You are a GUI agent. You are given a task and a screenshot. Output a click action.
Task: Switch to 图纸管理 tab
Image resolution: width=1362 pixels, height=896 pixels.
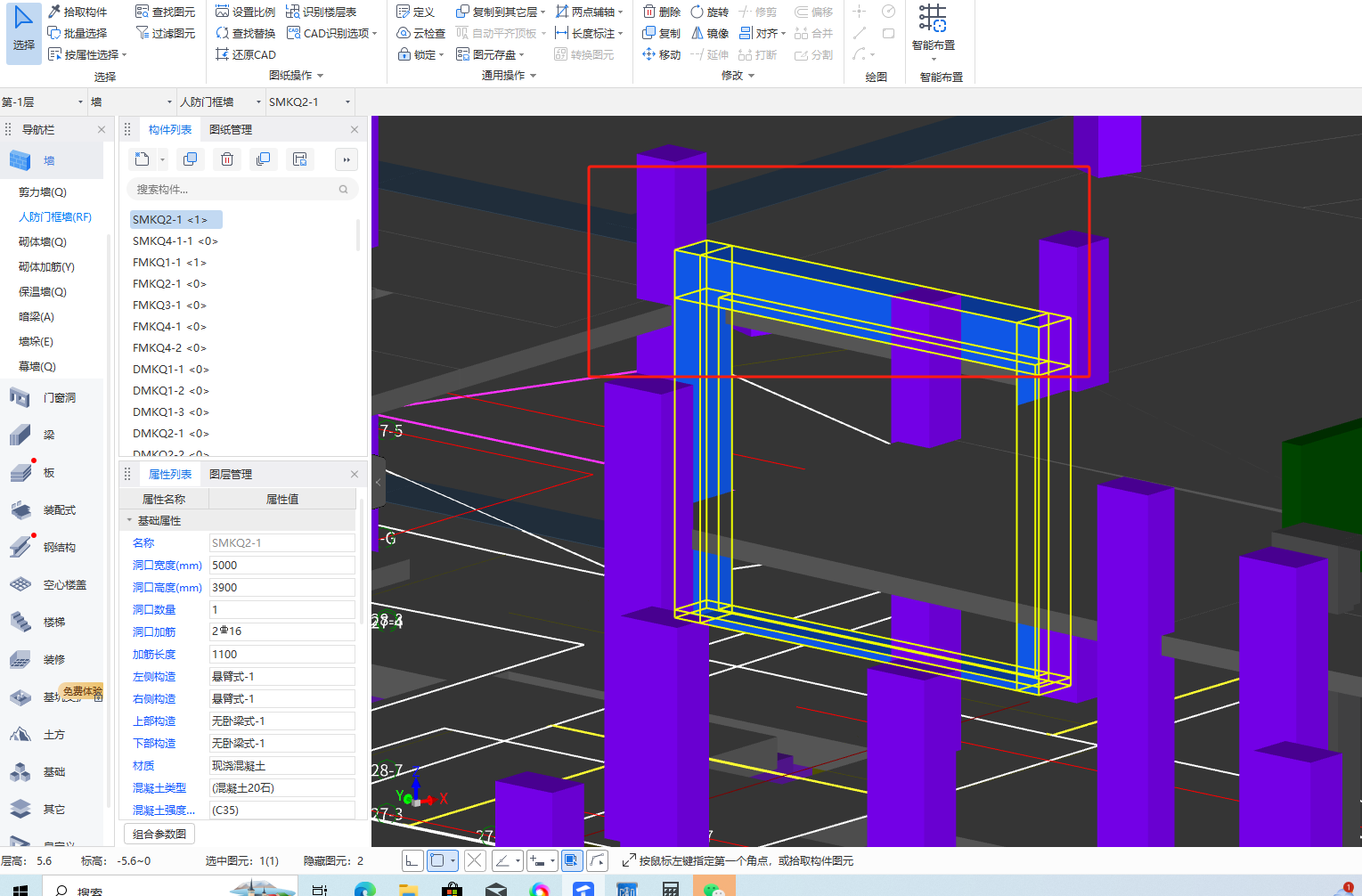click(230, 129)
